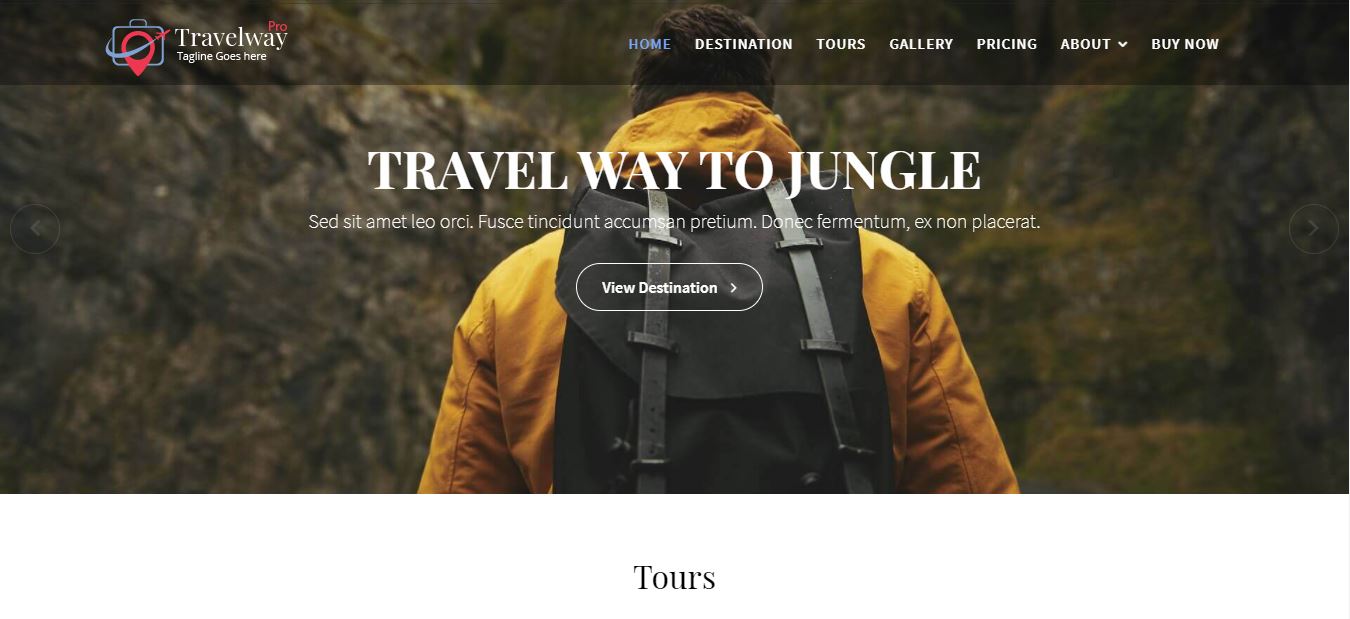The width and height of the screenshot is (1350, 619).
Task: Expand the About menu chevron
Action: (1123, 44)
